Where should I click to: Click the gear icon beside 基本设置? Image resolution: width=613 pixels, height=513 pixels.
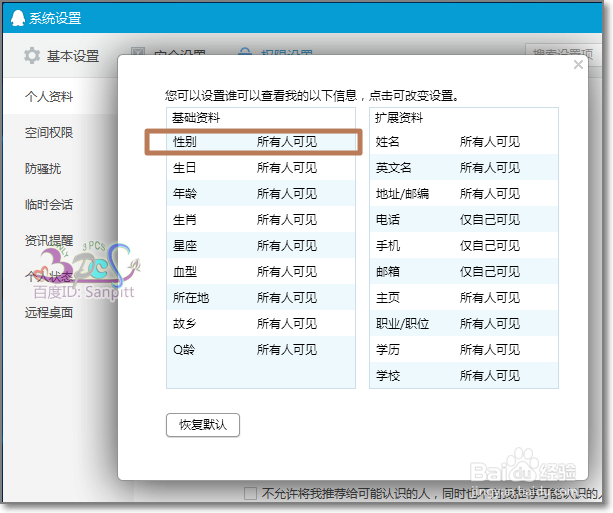coord(32,56)
